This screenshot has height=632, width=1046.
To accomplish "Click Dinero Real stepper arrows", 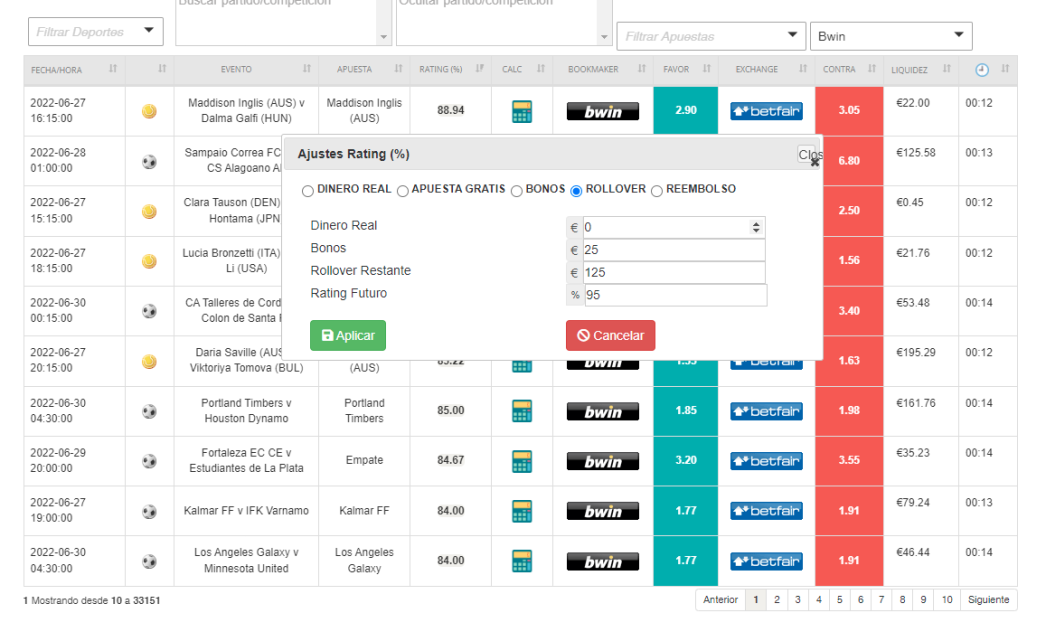I will (x=756, y=228).
